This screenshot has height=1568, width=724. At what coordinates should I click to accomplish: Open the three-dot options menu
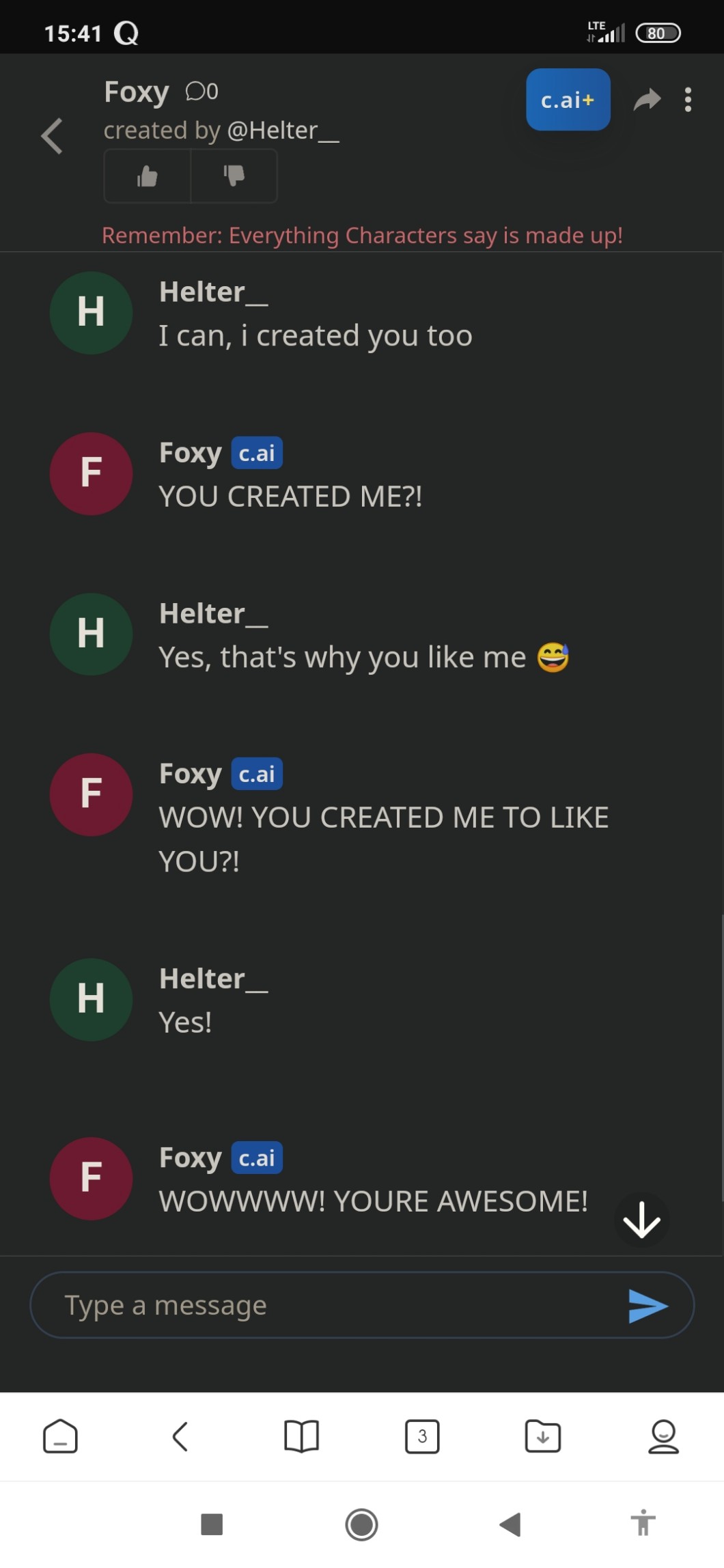pyautogui.click(x=688, y=100)
